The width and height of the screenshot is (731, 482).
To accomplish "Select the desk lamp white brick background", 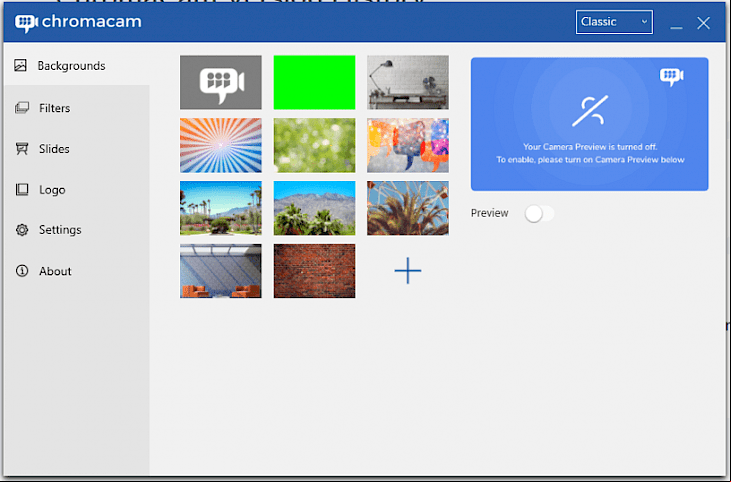I will click(407, 82).
